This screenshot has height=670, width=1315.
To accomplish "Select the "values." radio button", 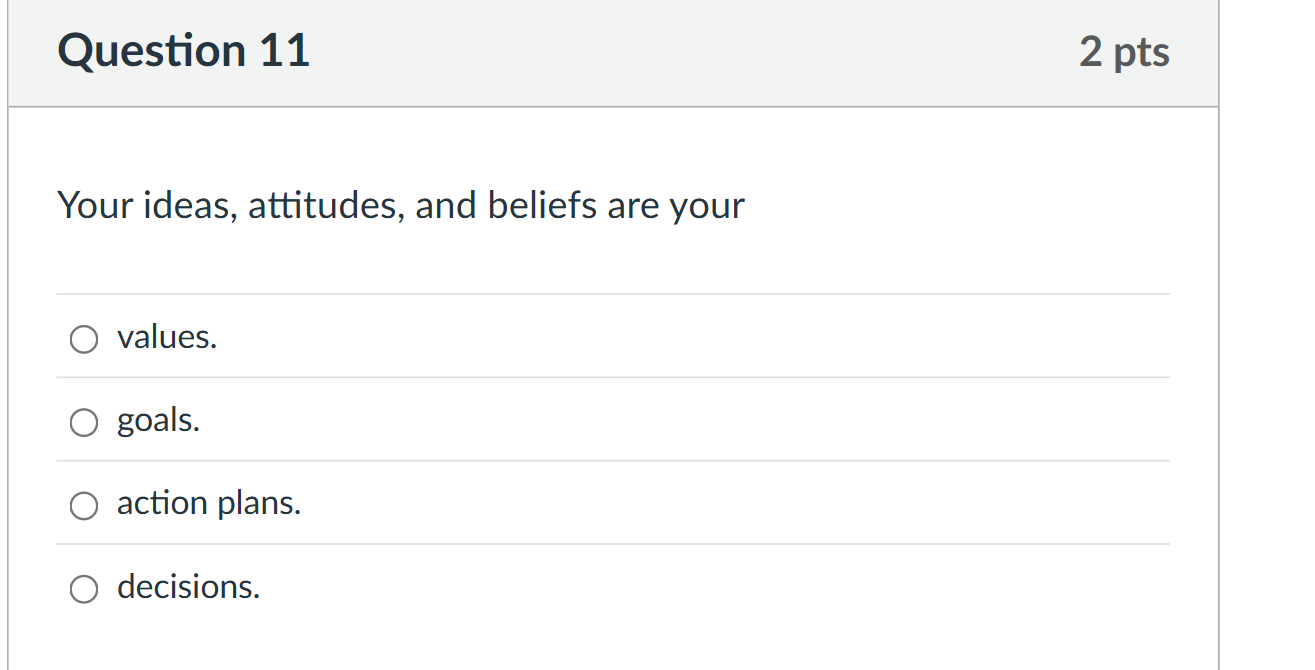I will [x=84, y=340].
